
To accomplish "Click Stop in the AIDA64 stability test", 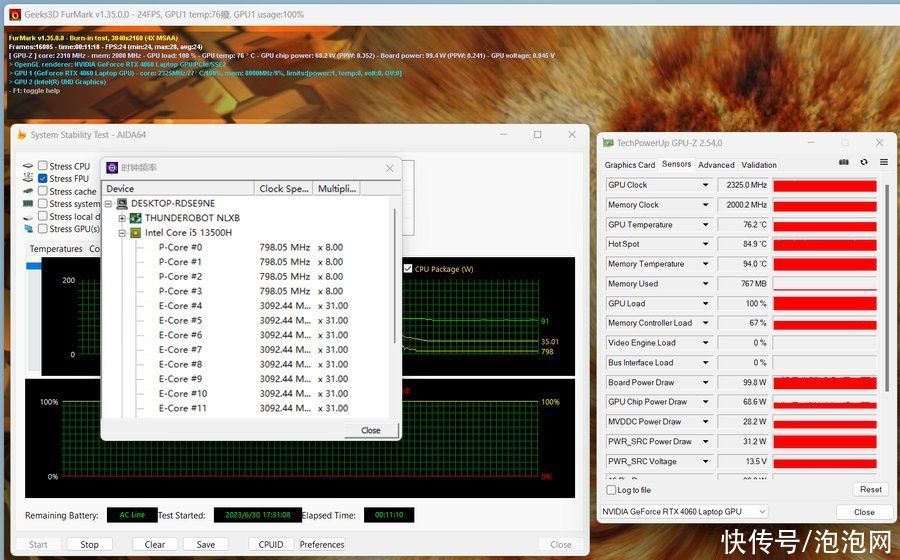I will [89, 544].
